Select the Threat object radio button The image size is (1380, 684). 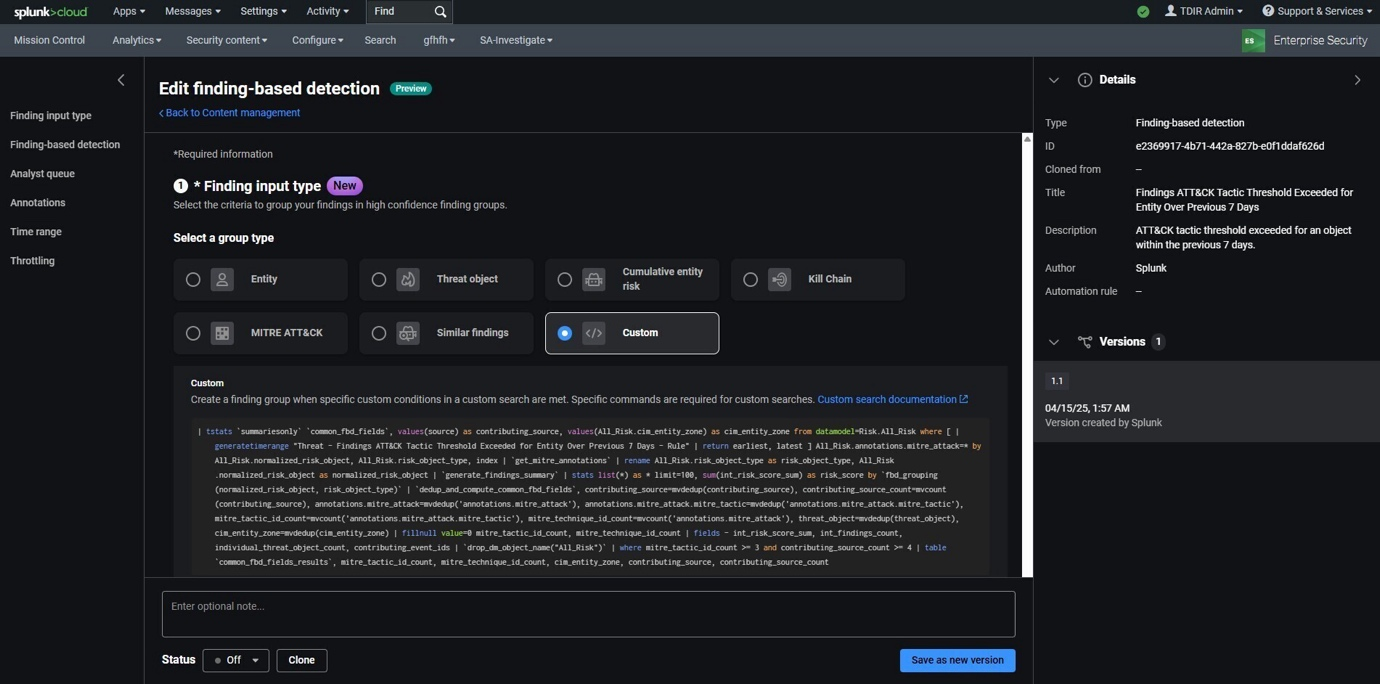(379, 280)
